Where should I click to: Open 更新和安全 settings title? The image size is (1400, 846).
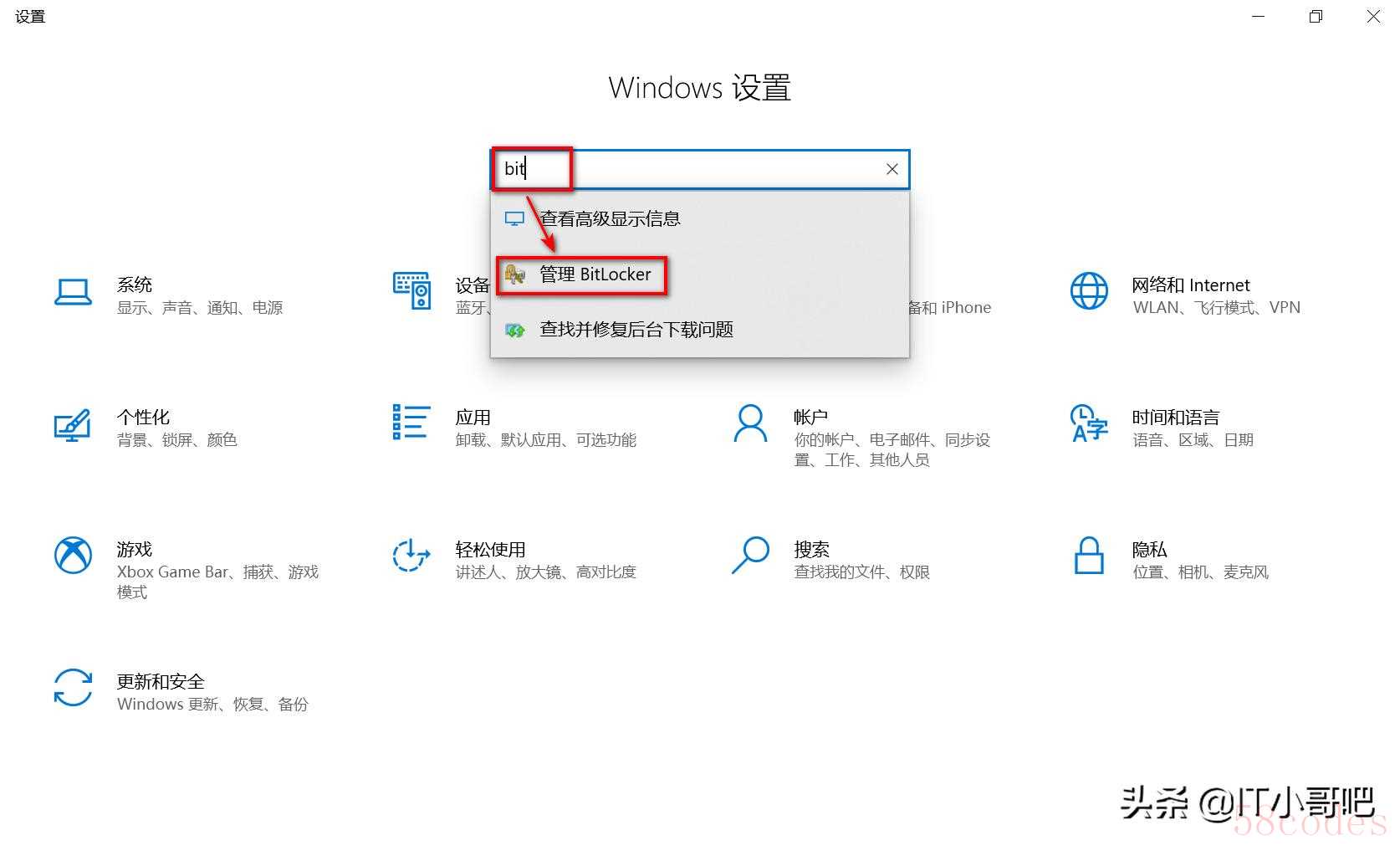tap(161, 682)
